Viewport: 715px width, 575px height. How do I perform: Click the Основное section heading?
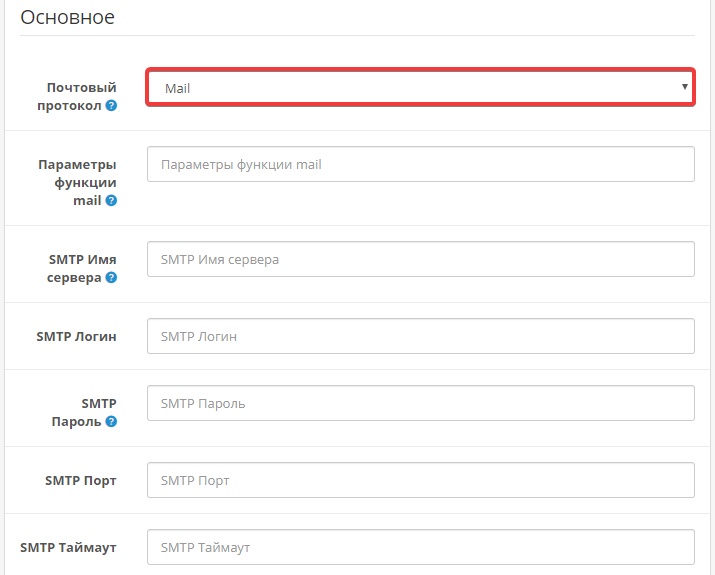(67, 17)
